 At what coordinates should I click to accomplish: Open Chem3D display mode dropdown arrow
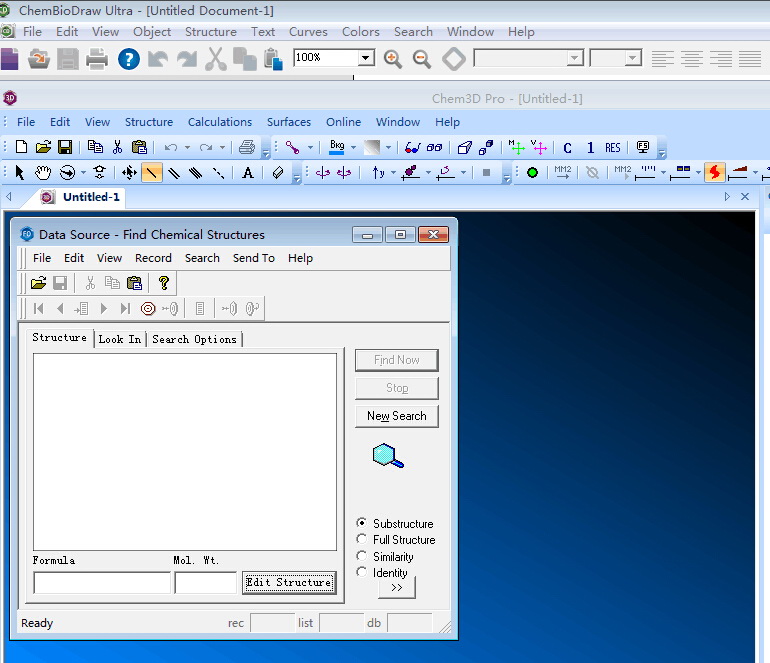point(310,147)
